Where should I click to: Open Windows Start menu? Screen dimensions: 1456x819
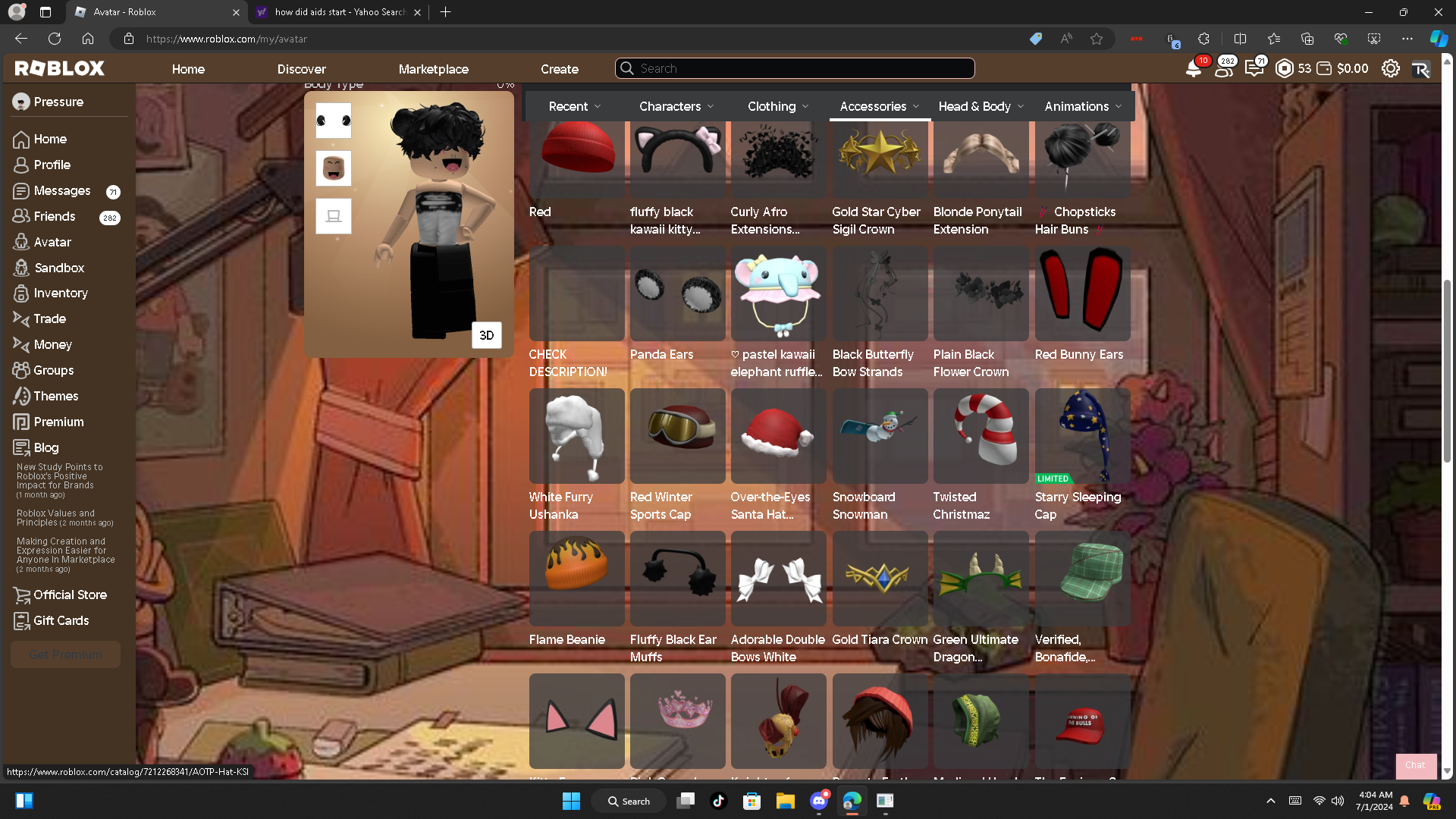pos(571,801)
